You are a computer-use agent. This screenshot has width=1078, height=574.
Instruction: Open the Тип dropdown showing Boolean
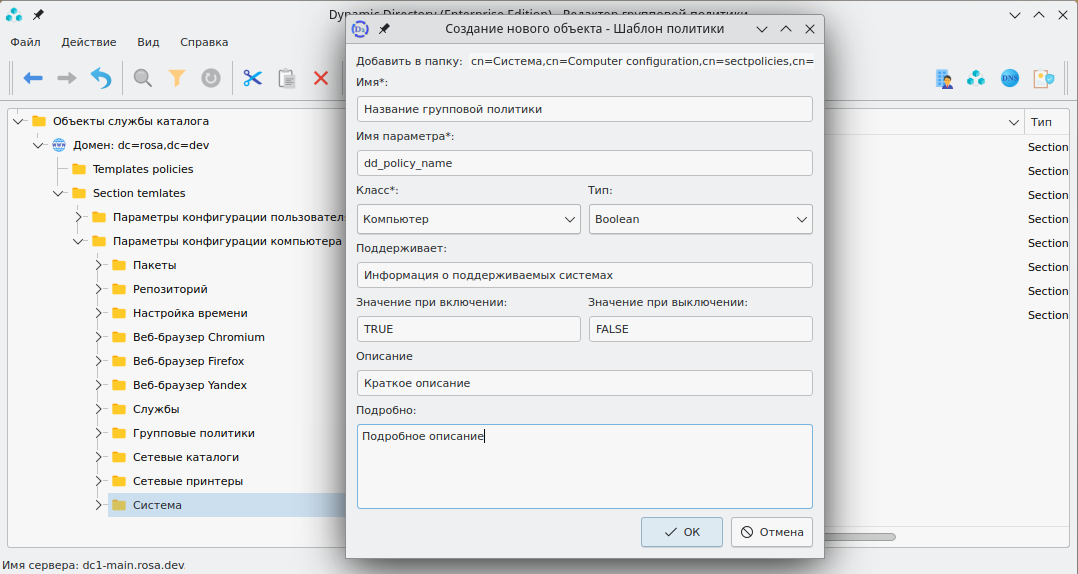(700, 219)
